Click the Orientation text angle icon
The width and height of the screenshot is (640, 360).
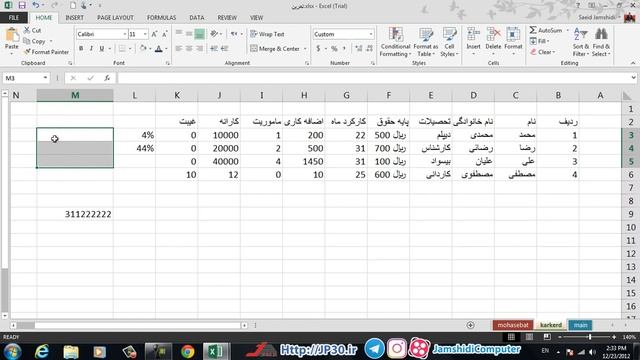point(214,34)
